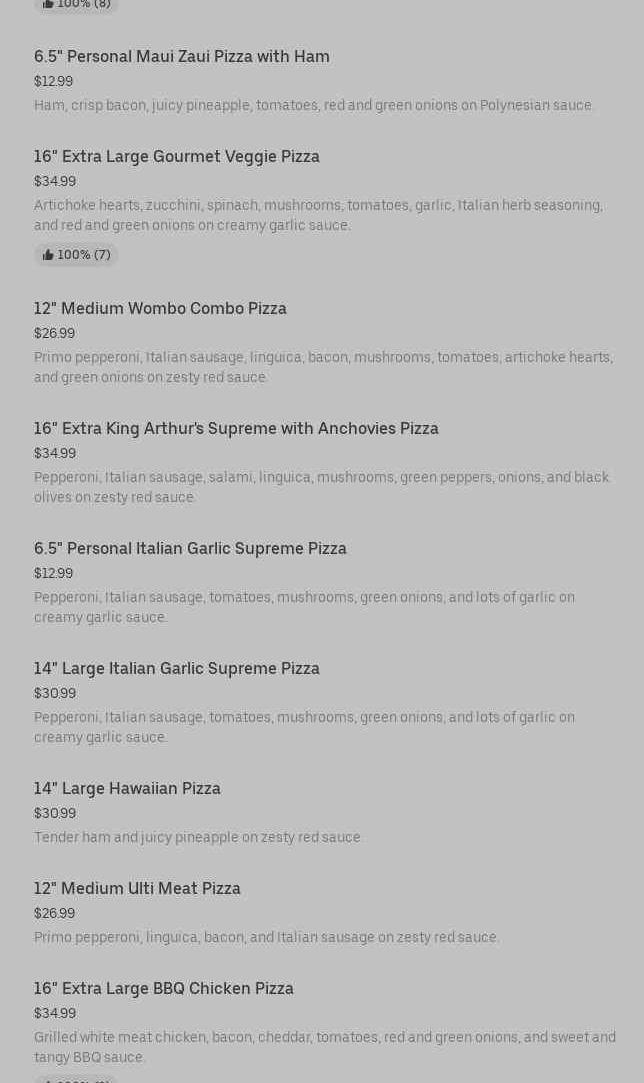Click the Ulti Meat Pizza ingredients description
This screenshot has width=644, height=1083.
pyautogui.click(x=266, y=938)
